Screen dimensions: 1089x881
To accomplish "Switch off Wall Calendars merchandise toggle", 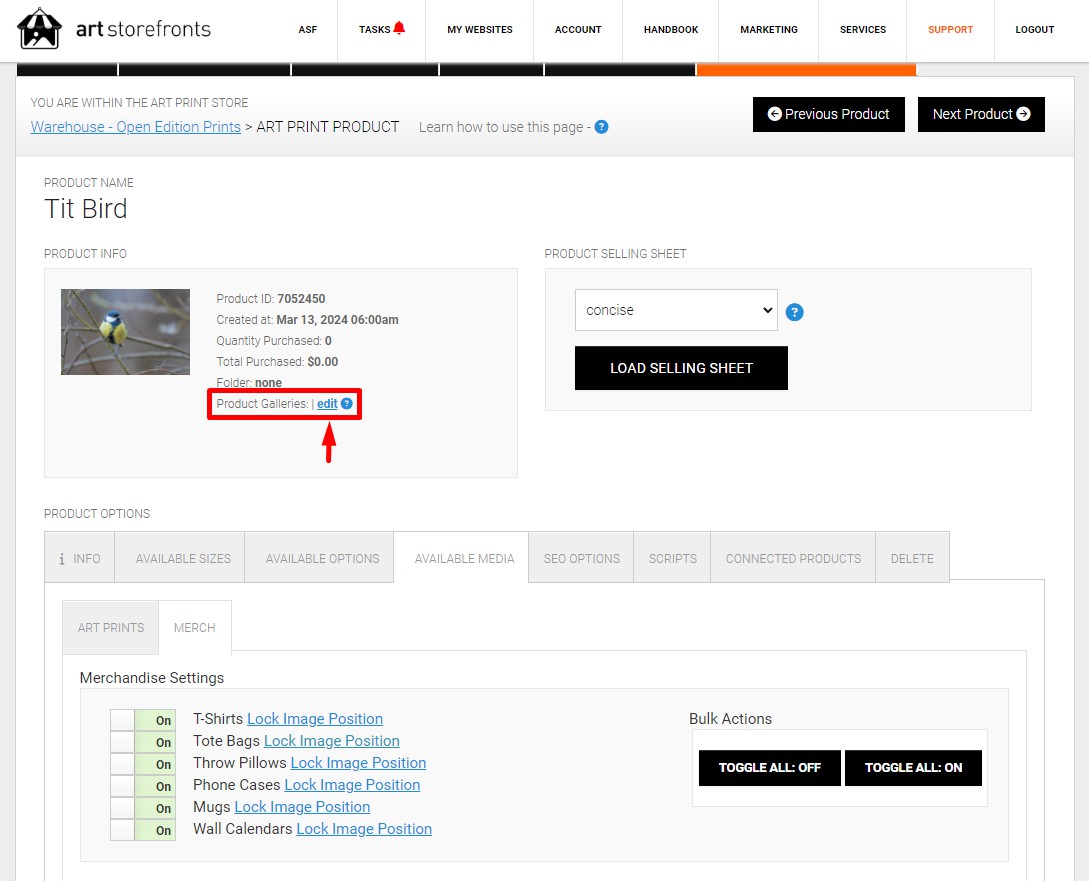I will pos(143,830).
